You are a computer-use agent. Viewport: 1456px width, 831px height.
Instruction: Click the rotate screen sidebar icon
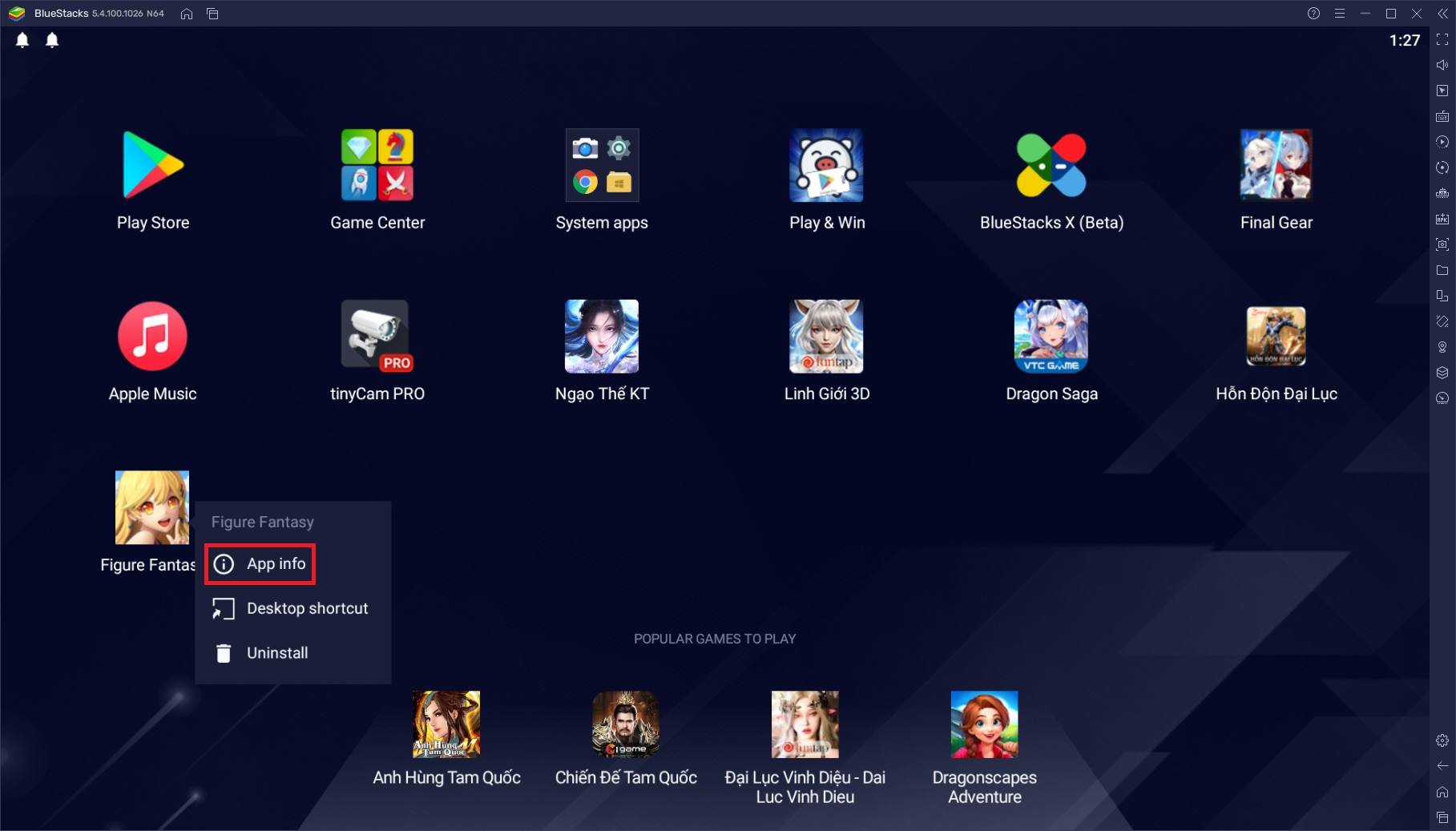(x=1442, y=321)
